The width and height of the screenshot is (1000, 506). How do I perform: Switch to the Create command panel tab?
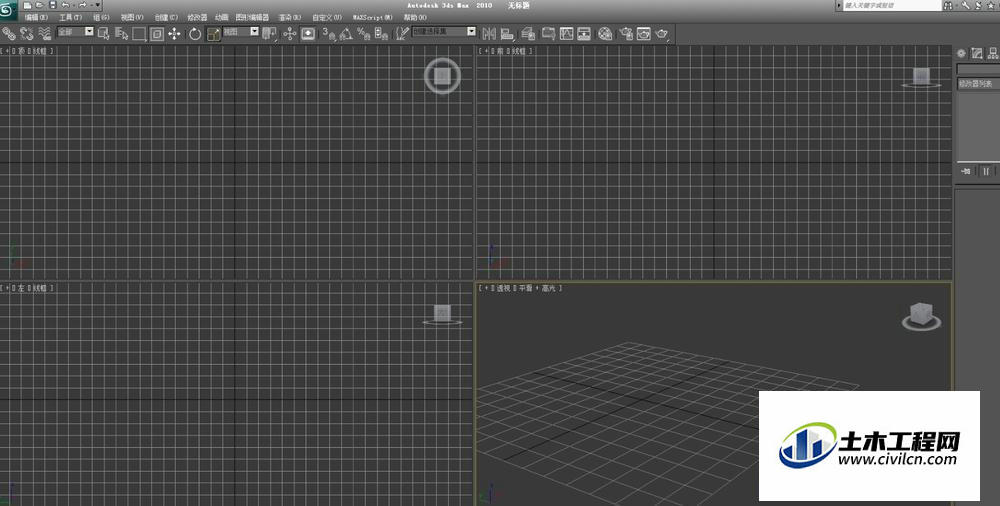(x=961, y=54)
